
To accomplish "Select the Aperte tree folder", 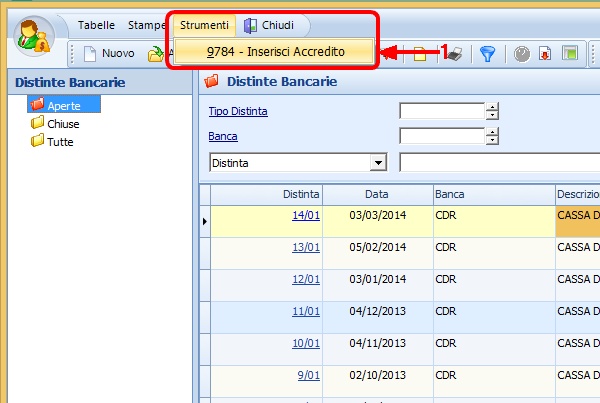I will pyautogui.click(x=62, y=105).
